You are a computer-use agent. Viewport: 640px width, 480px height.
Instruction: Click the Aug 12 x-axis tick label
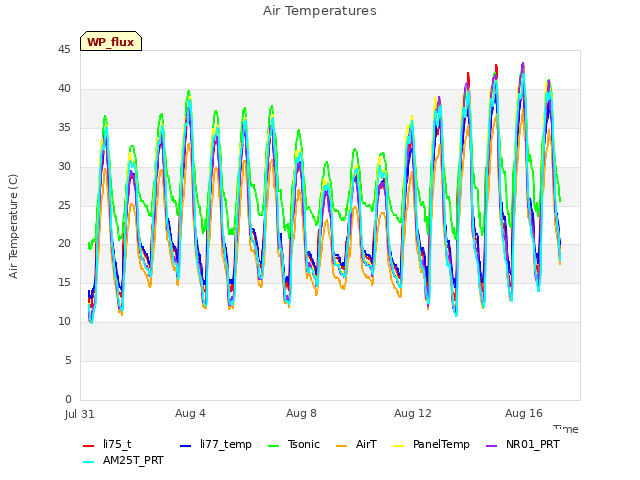coord(413,413)
